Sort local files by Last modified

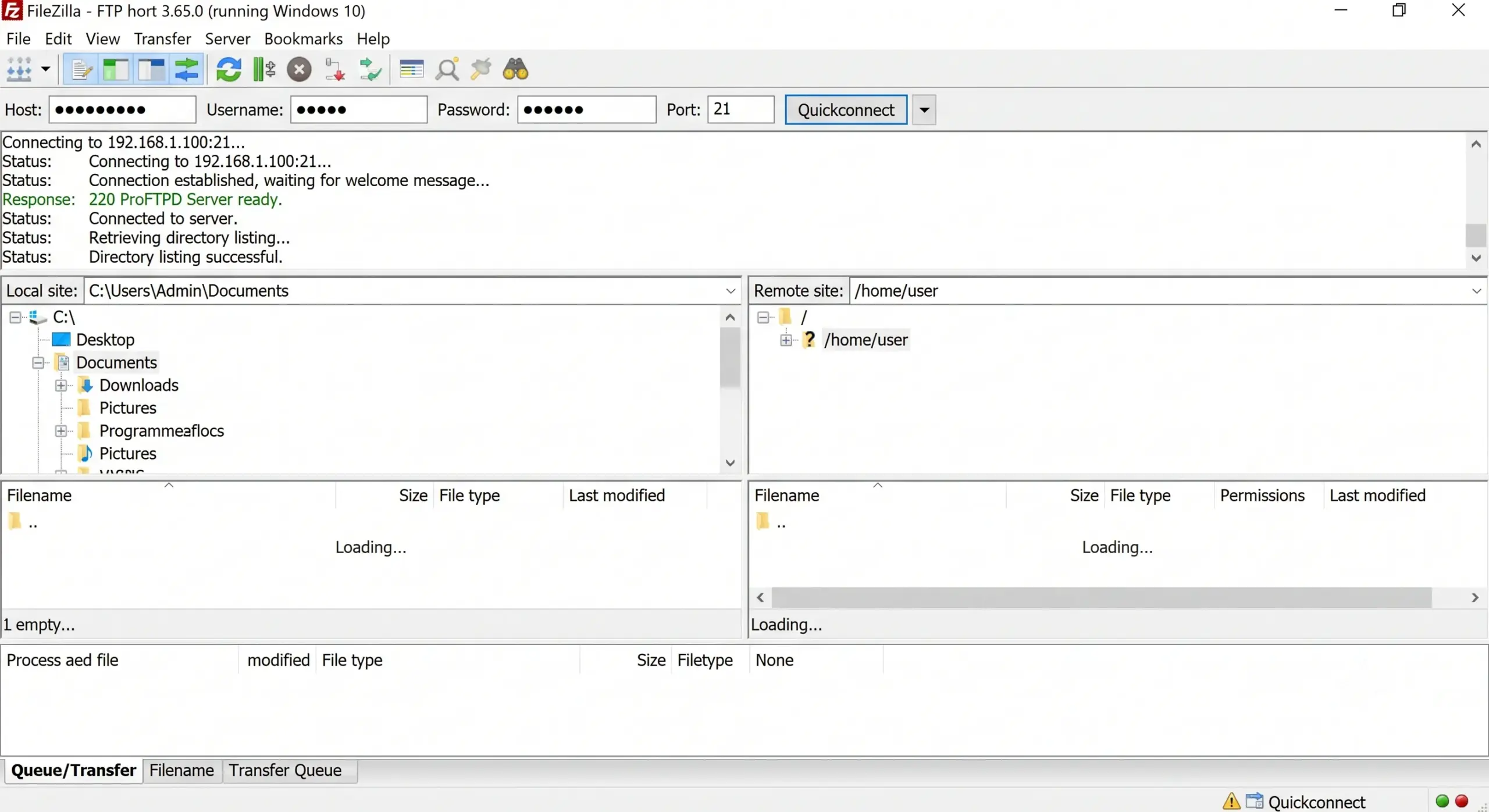(634, 496)
